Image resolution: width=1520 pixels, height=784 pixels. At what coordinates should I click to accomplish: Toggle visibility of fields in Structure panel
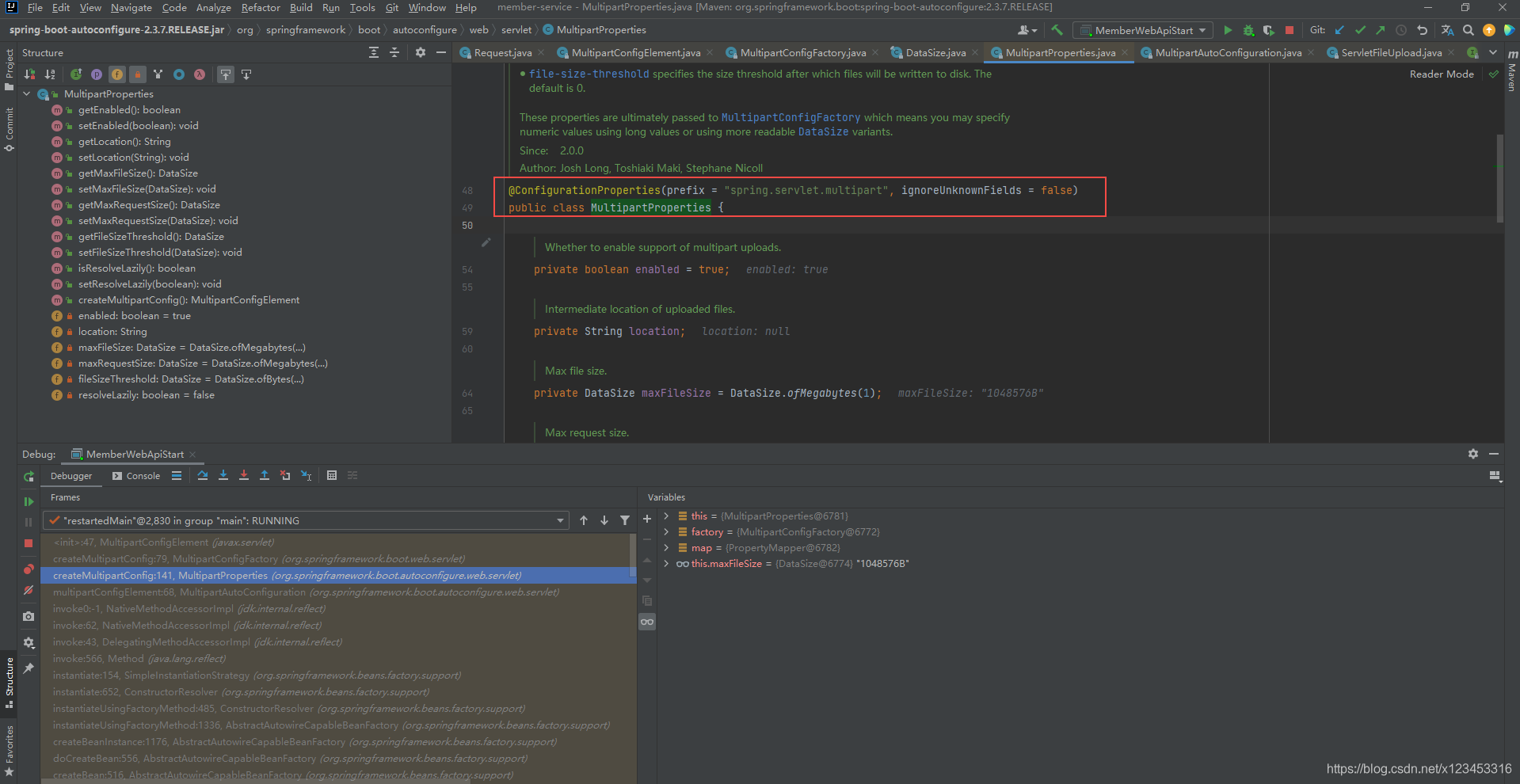click(x=116, y=74)
